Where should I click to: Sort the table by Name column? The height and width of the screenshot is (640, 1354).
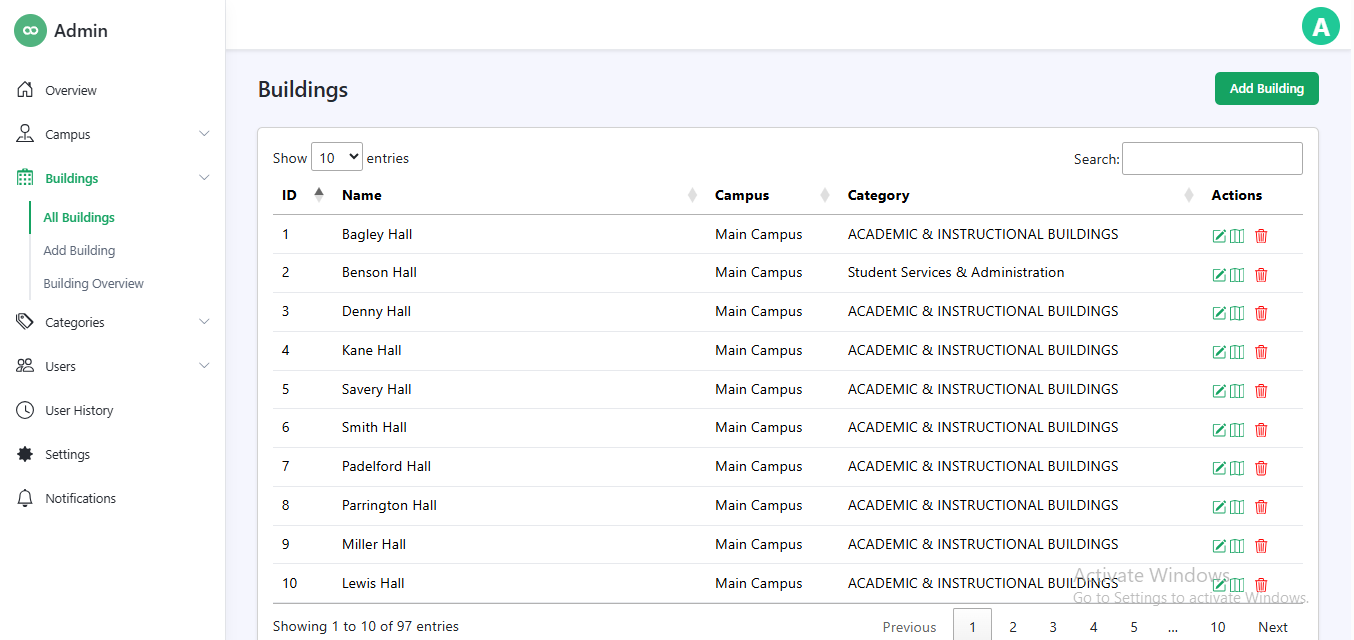click(x=519, y=195)
